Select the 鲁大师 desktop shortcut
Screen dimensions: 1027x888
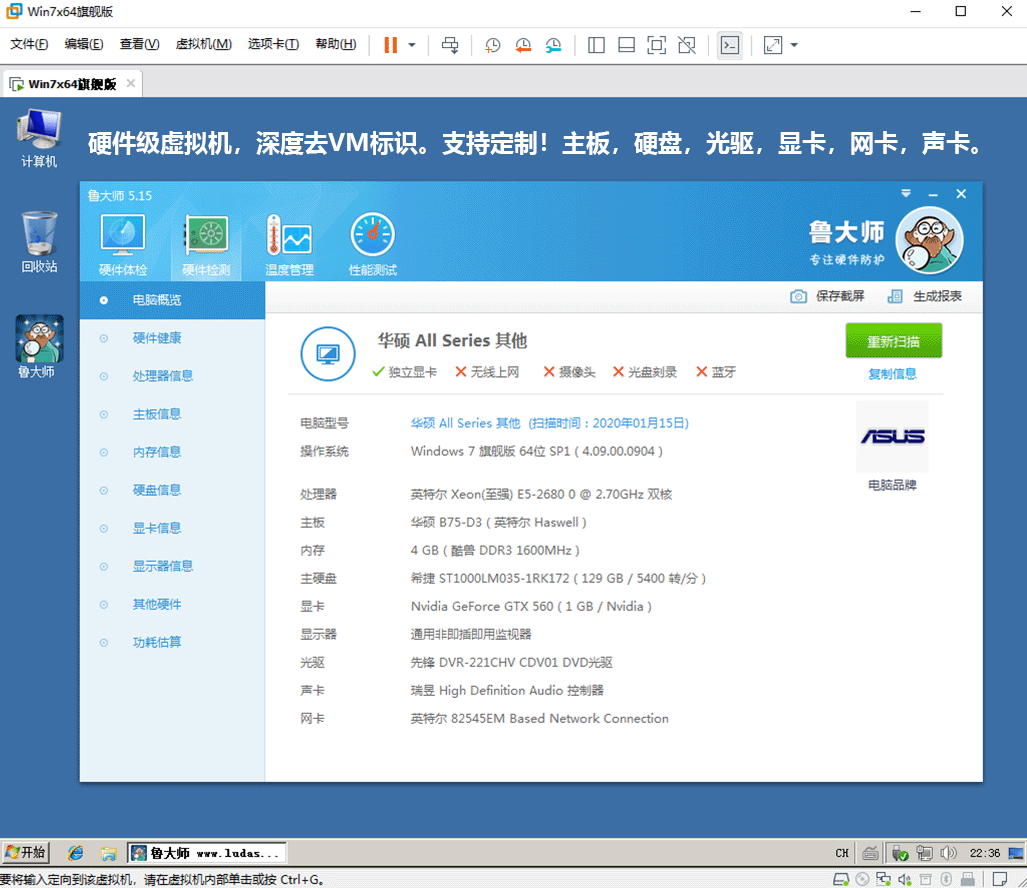pos(39,347)
